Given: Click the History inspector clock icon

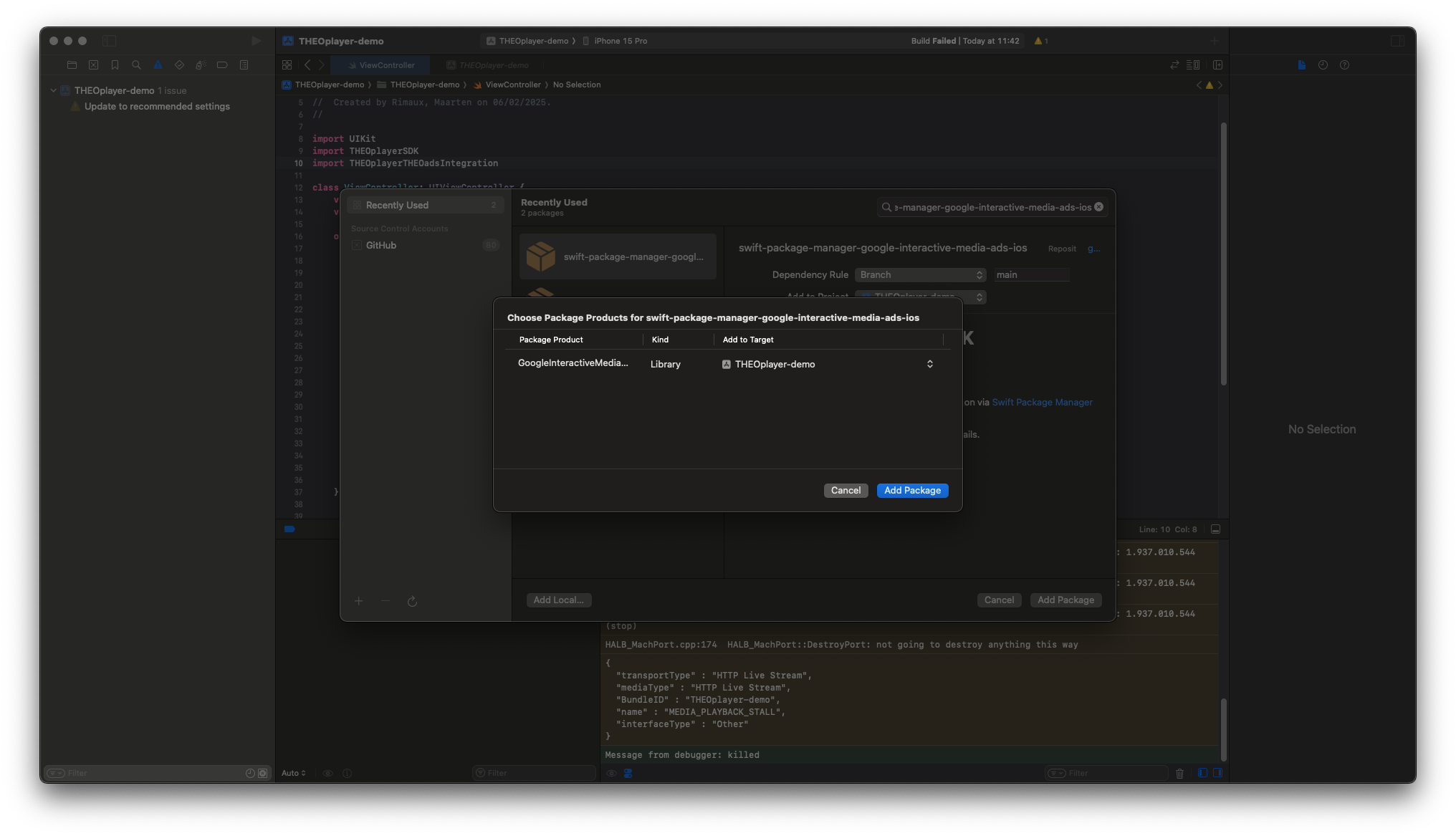Looking at the screenshot, I should (x=1323, y=64).
